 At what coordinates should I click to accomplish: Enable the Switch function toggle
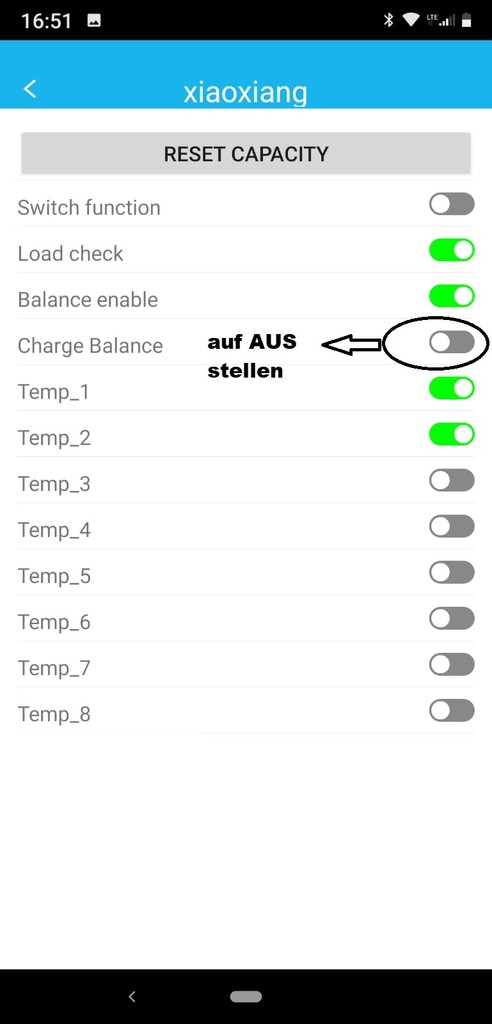click(451, 204)
